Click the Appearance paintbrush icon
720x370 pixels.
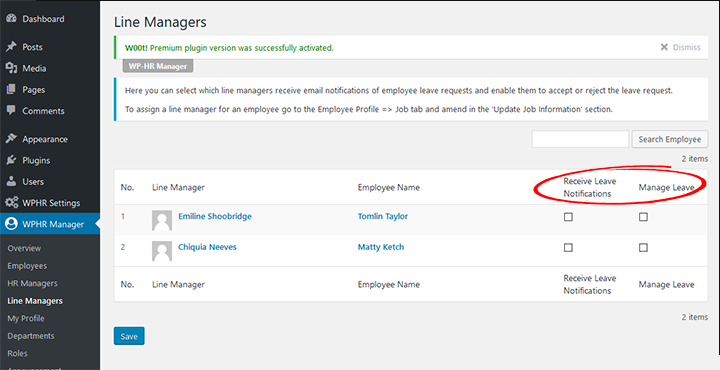(11, 139)
